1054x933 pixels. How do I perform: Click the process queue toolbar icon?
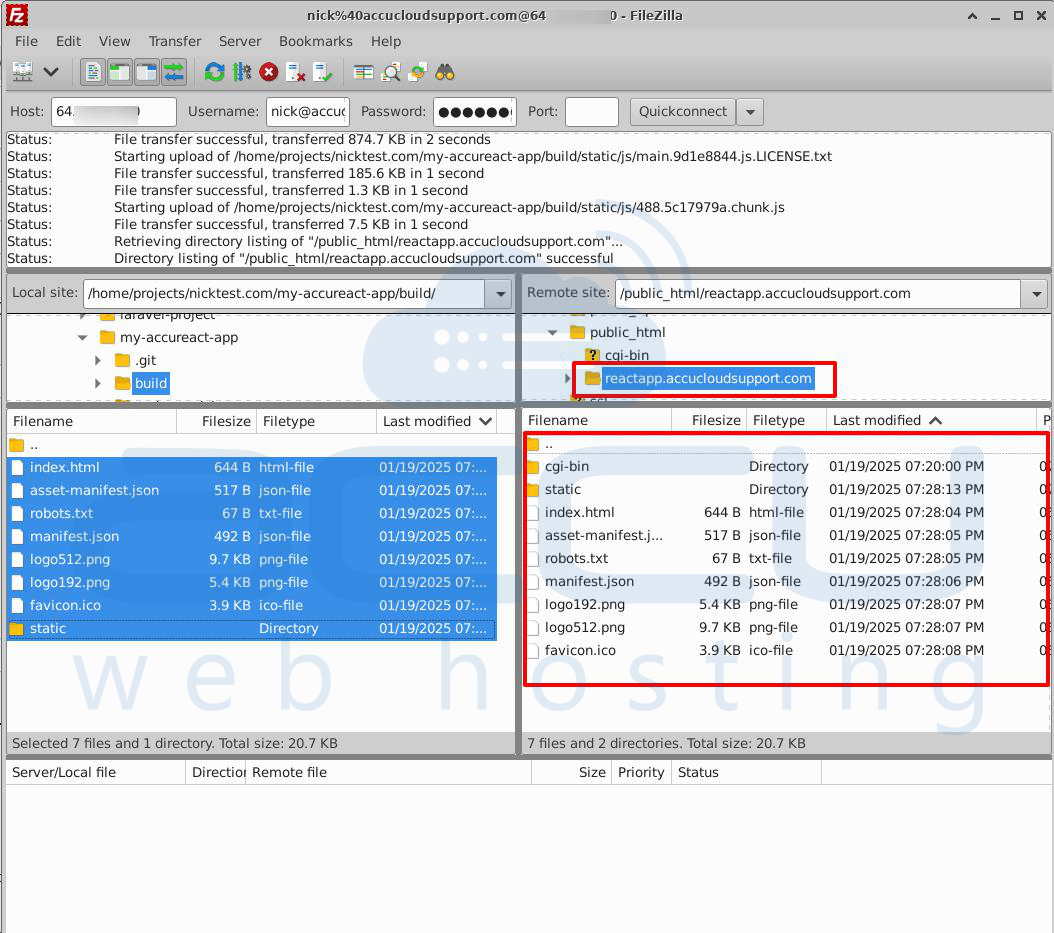tap(241, 72)
